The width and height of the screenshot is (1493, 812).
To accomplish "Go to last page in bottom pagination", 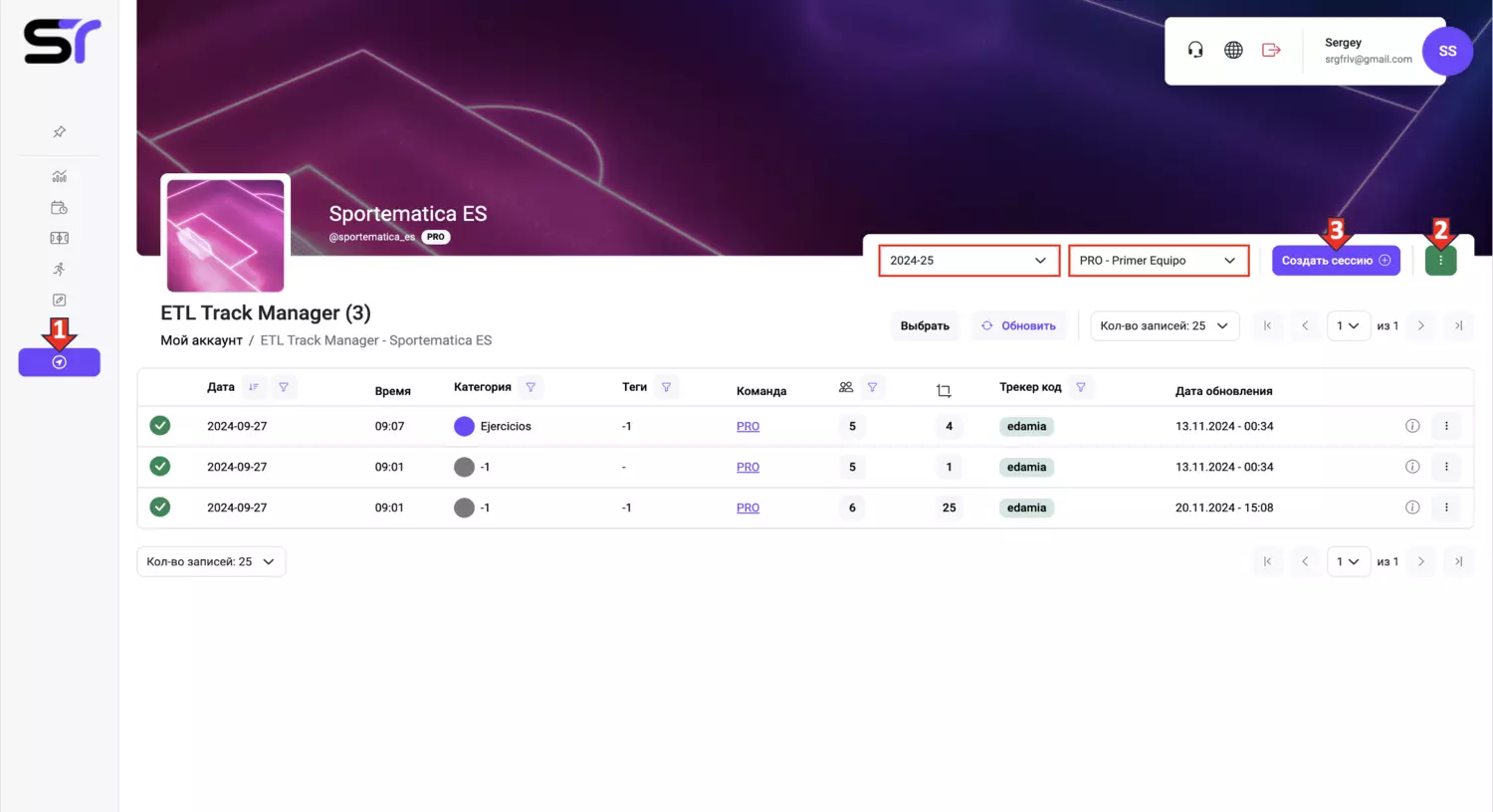I will (x=1458, y=561).
